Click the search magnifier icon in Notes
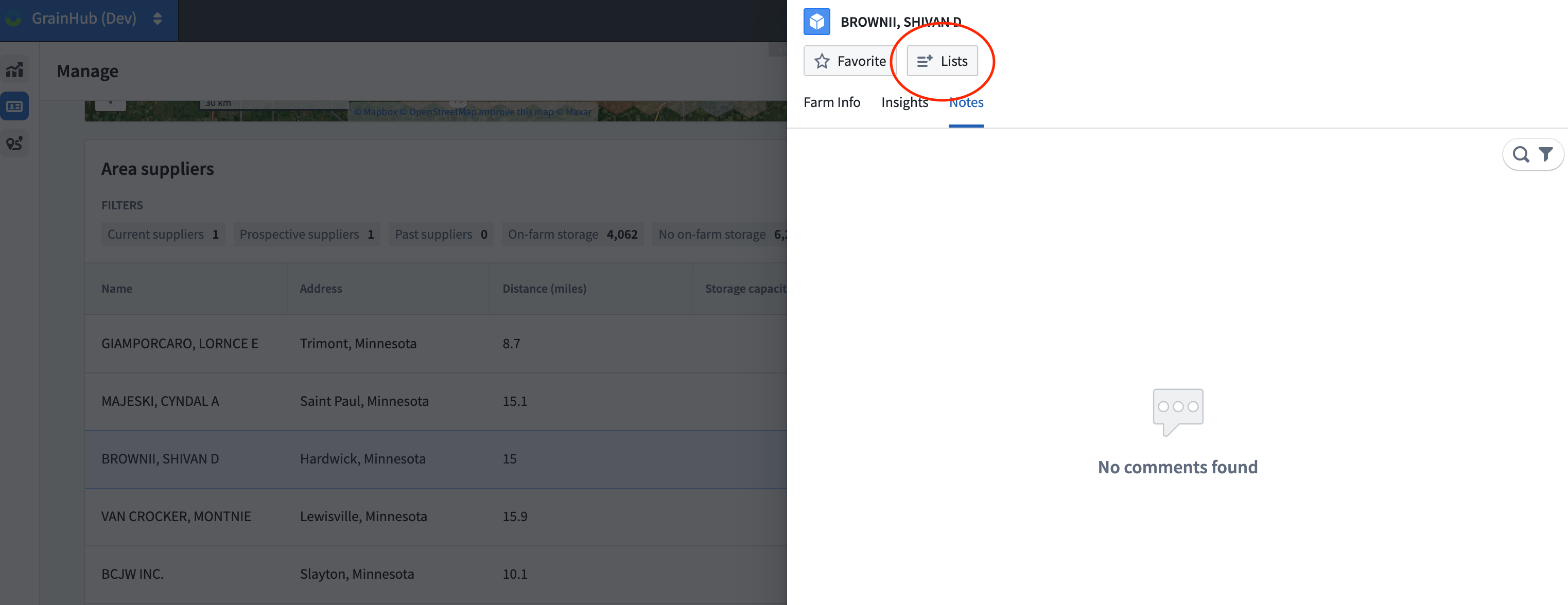The image size is (1568, 605). click(1521, 154)
